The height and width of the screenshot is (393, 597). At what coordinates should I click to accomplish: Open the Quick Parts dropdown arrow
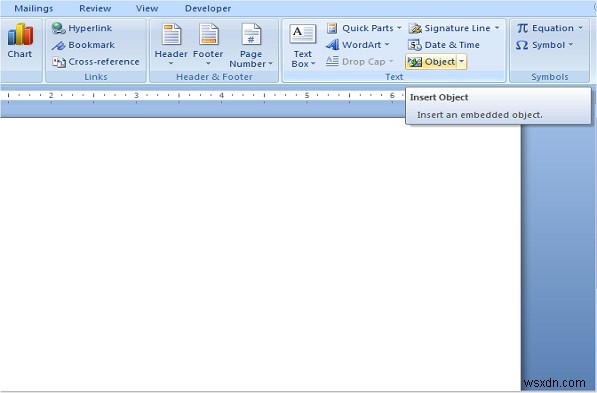399,28
